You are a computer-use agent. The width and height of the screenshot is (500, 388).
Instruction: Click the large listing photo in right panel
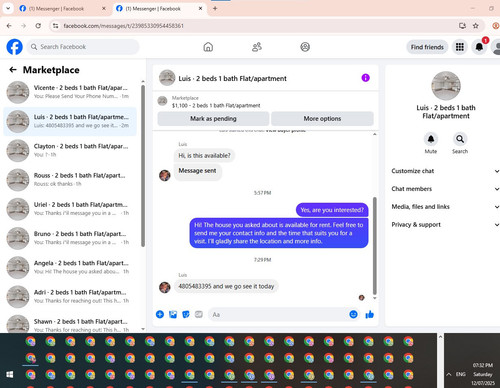[x=446, y=86]
